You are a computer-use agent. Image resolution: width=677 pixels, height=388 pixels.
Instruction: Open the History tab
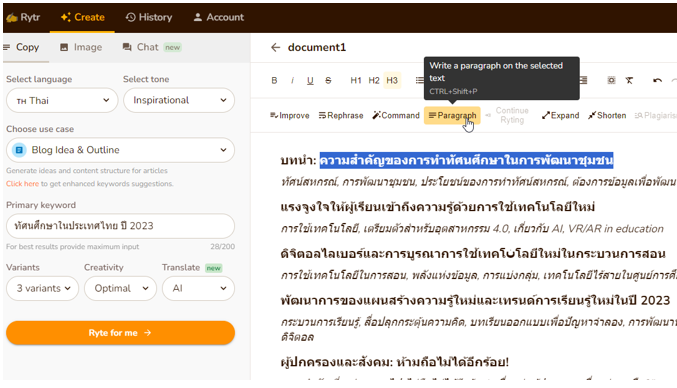149,17
